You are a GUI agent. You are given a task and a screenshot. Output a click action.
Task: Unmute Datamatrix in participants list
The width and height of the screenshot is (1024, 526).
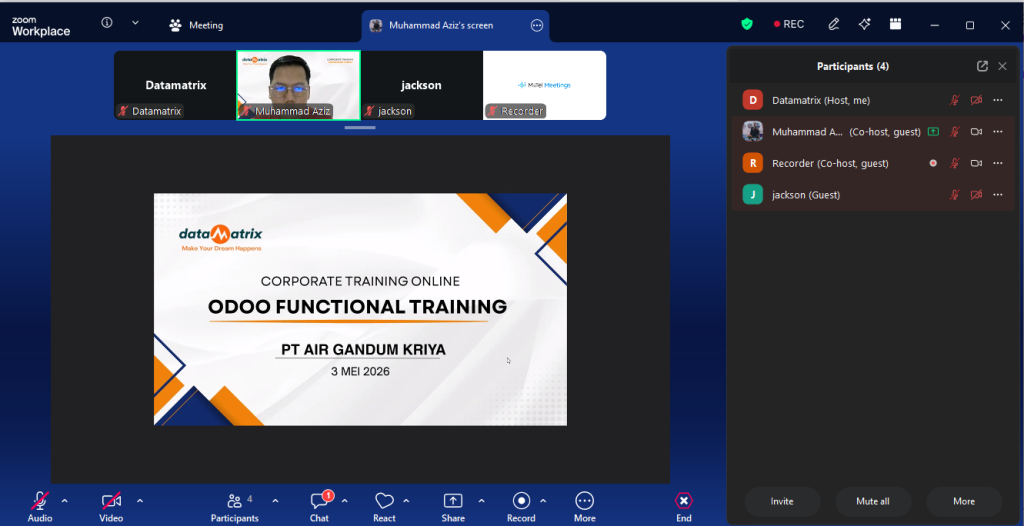click(x=954, y=101)
